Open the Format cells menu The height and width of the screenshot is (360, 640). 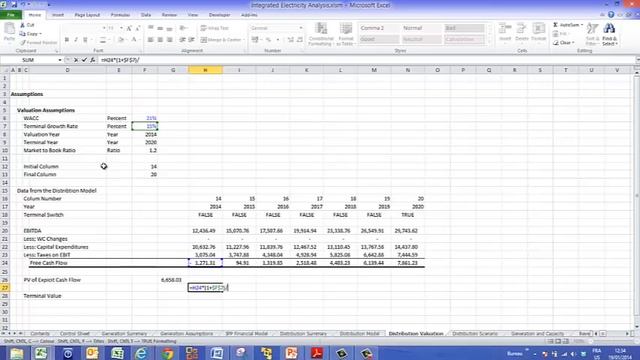coord(538,32)
